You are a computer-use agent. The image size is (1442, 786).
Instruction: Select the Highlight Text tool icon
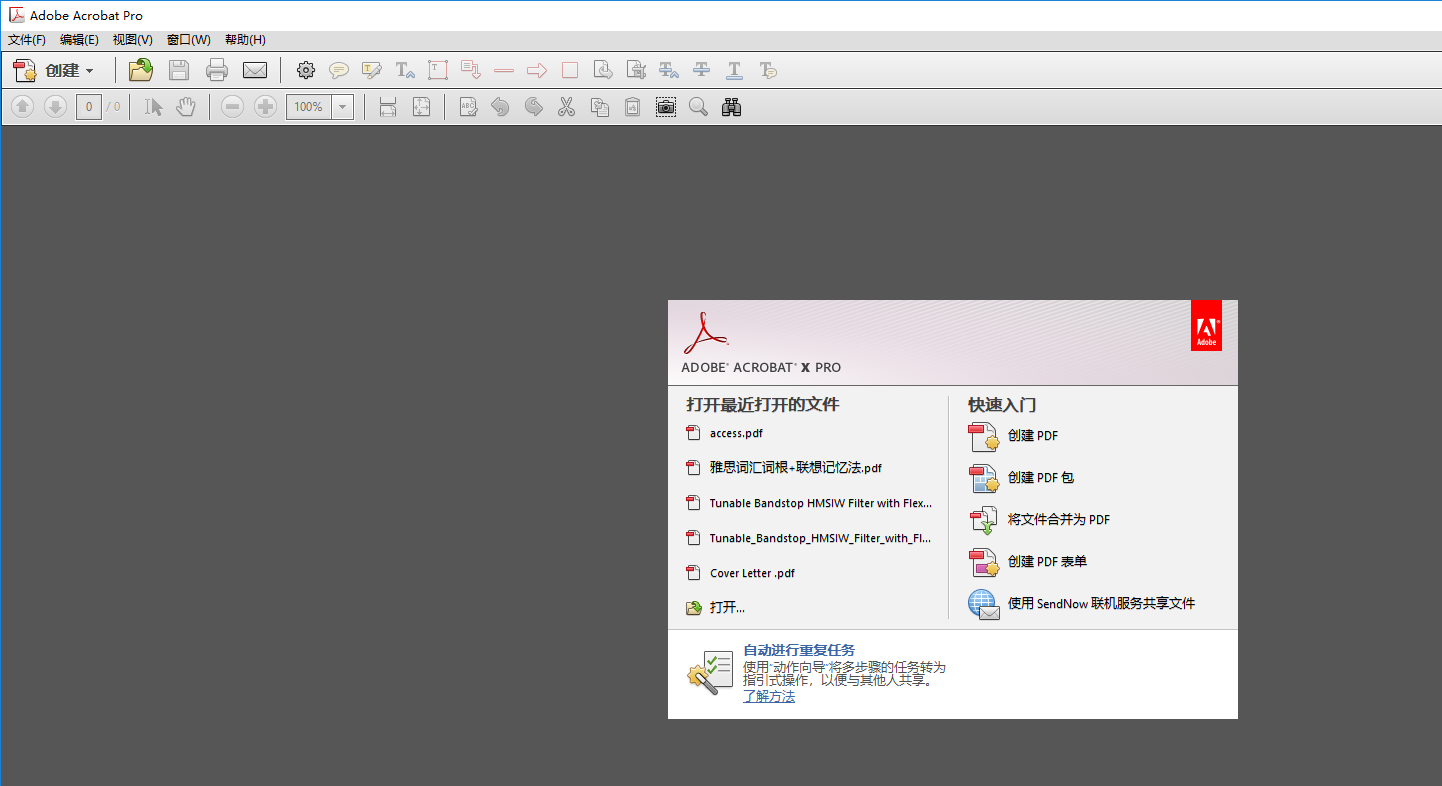click(x=372, y=70)
